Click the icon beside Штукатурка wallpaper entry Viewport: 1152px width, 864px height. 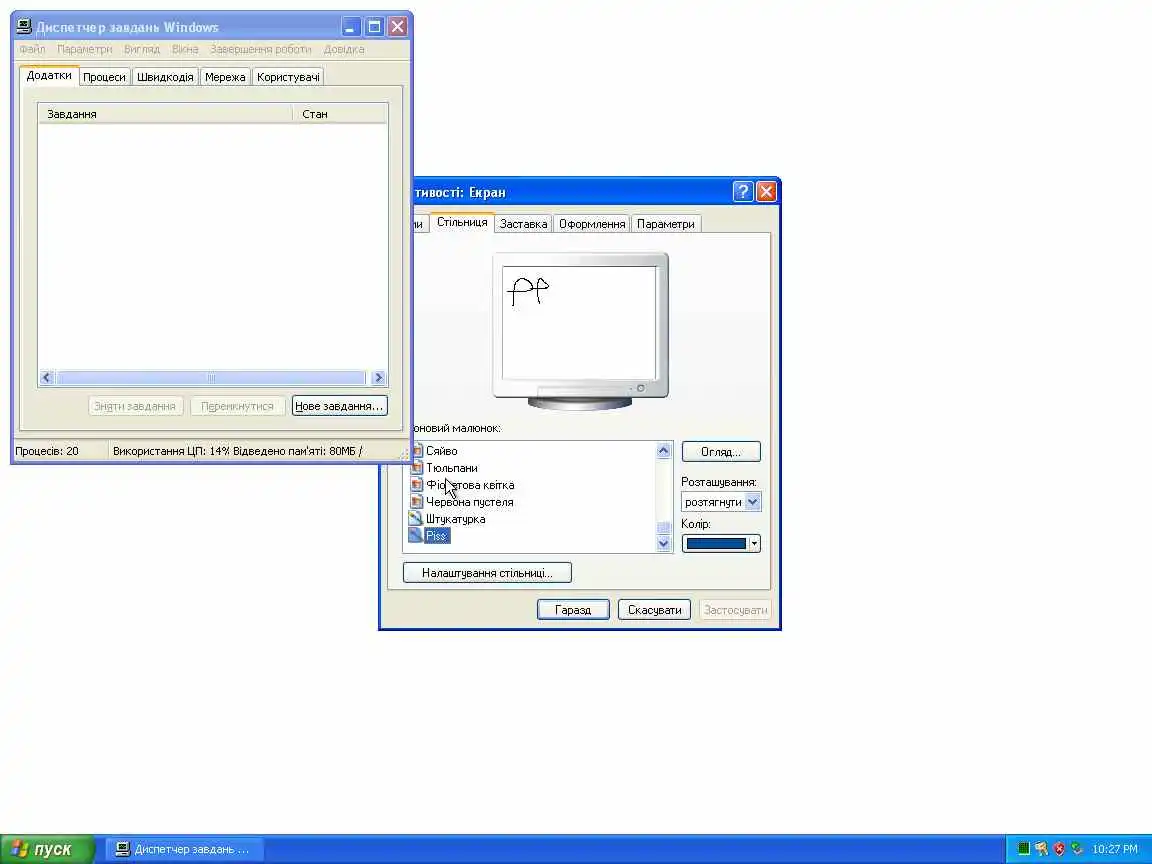[x=416, y=518]
